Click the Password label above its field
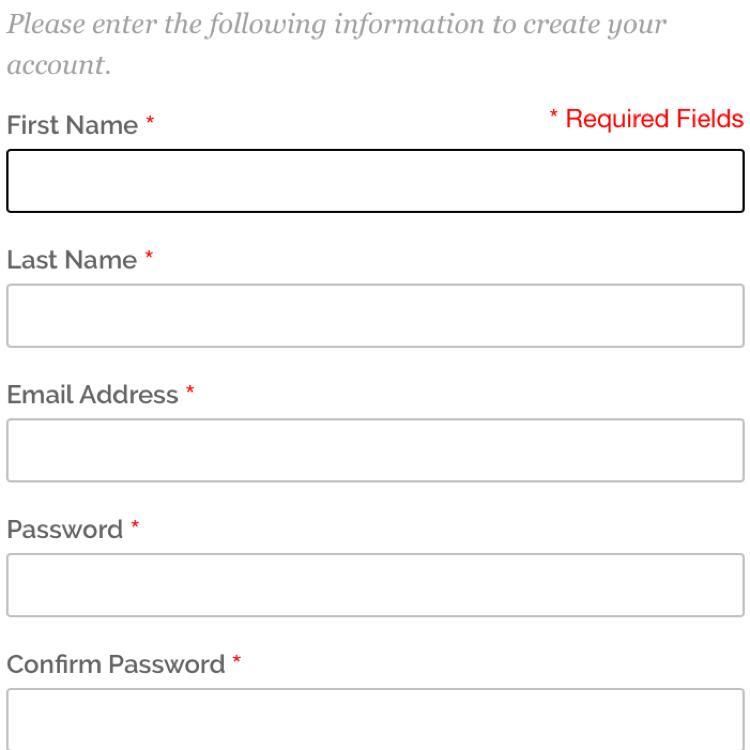Viewport: 750px width, 750px height. click(65, 529)
